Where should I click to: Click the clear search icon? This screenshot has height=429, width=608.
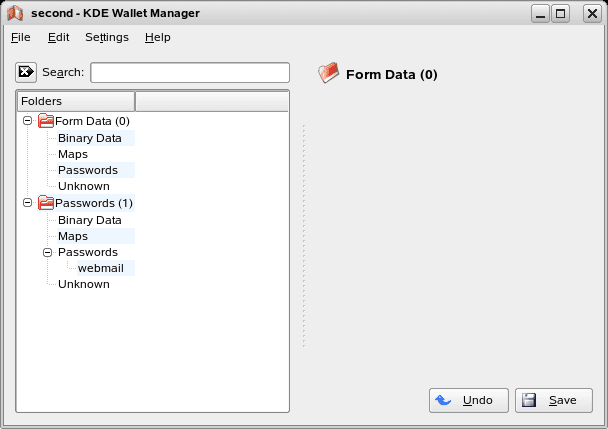click(x=26, y=72)
